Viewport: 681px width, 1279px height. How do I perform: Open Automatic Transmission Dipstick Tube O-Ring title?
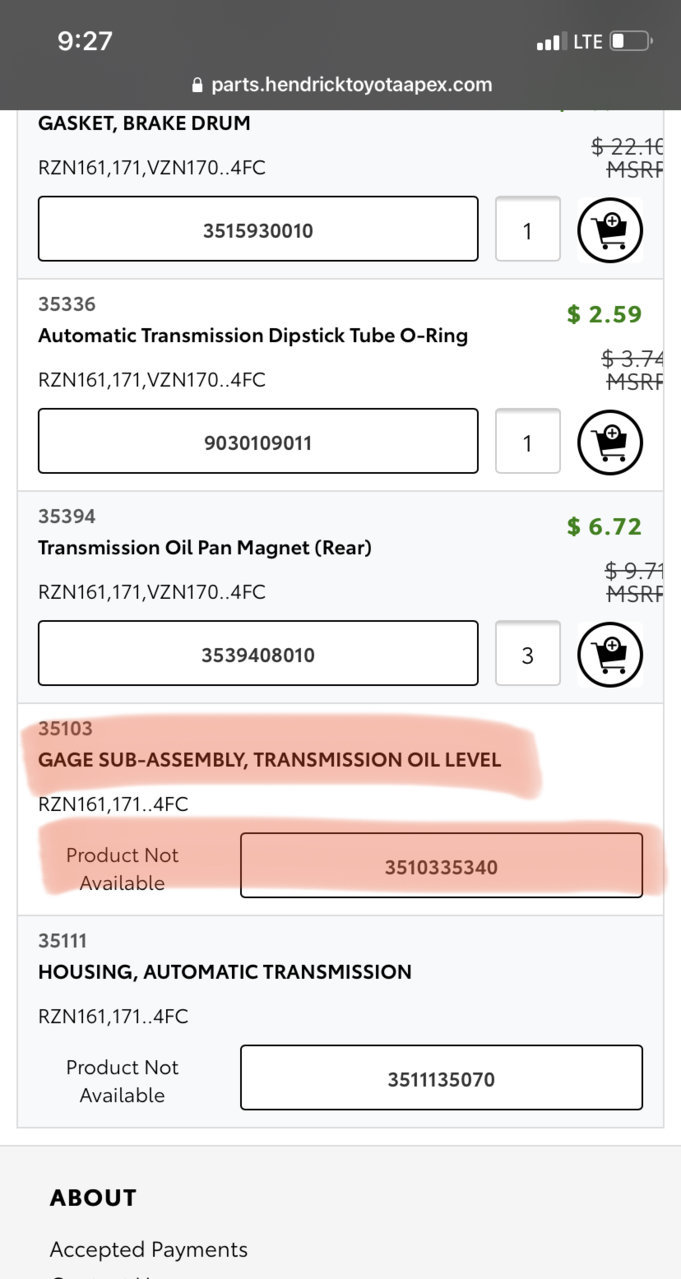point(253,336)
